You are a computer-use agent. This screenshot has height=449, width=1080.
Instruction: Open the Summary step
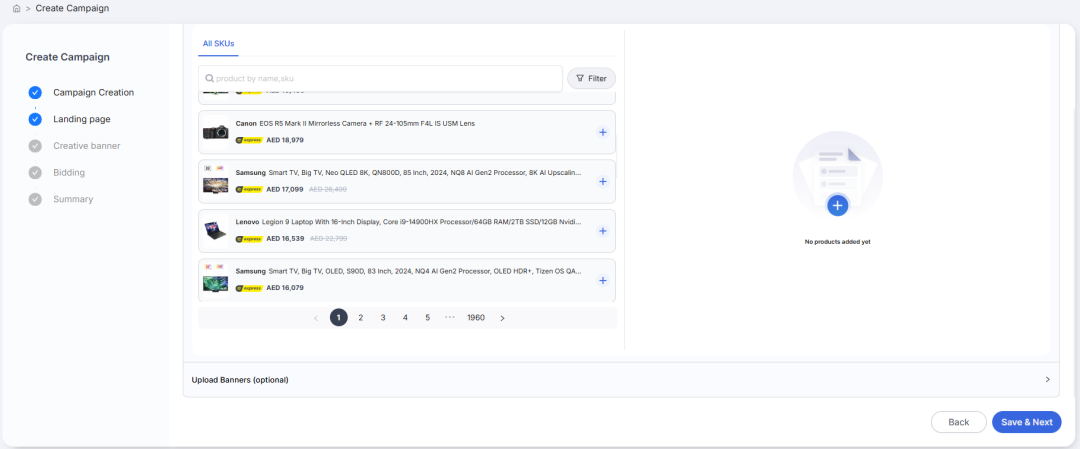[x=73, y=200]
